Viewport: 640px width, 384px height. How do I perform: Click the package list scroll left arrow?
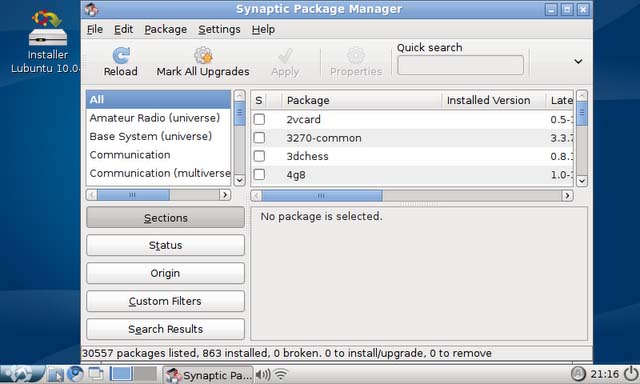click(256, 196)
